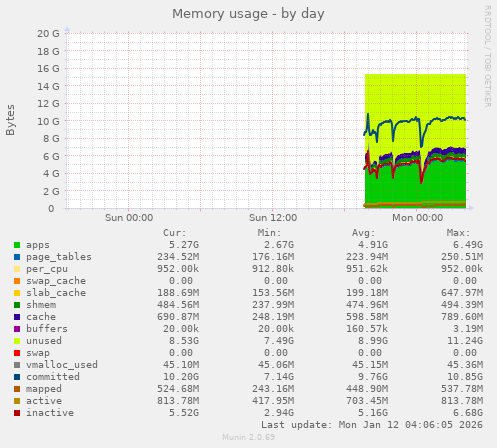
Task: Click the 'slab_cache' legend label
Action: click(56, 293)
